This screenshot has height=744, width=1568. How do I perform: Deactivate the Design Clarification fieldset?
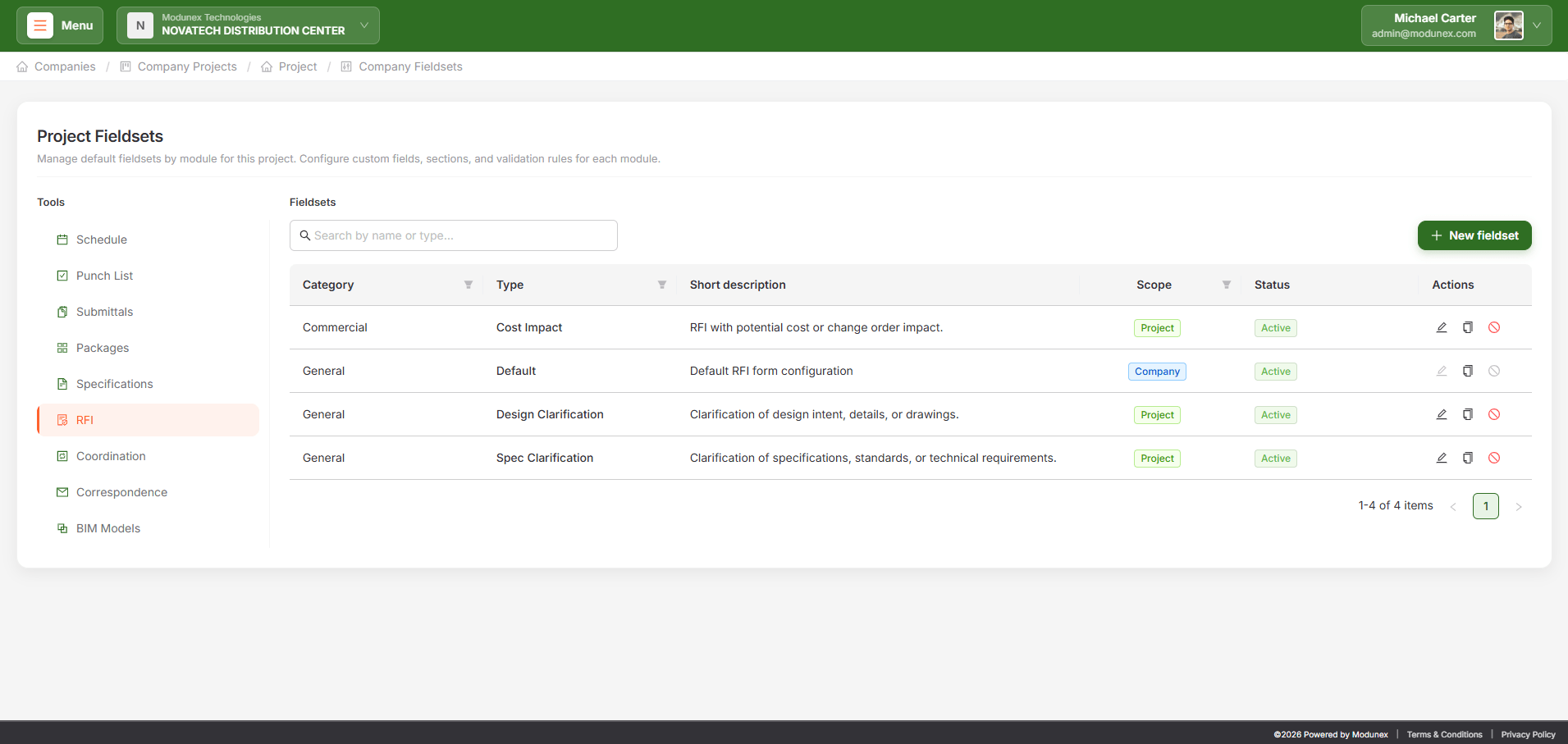(1493, 414)
